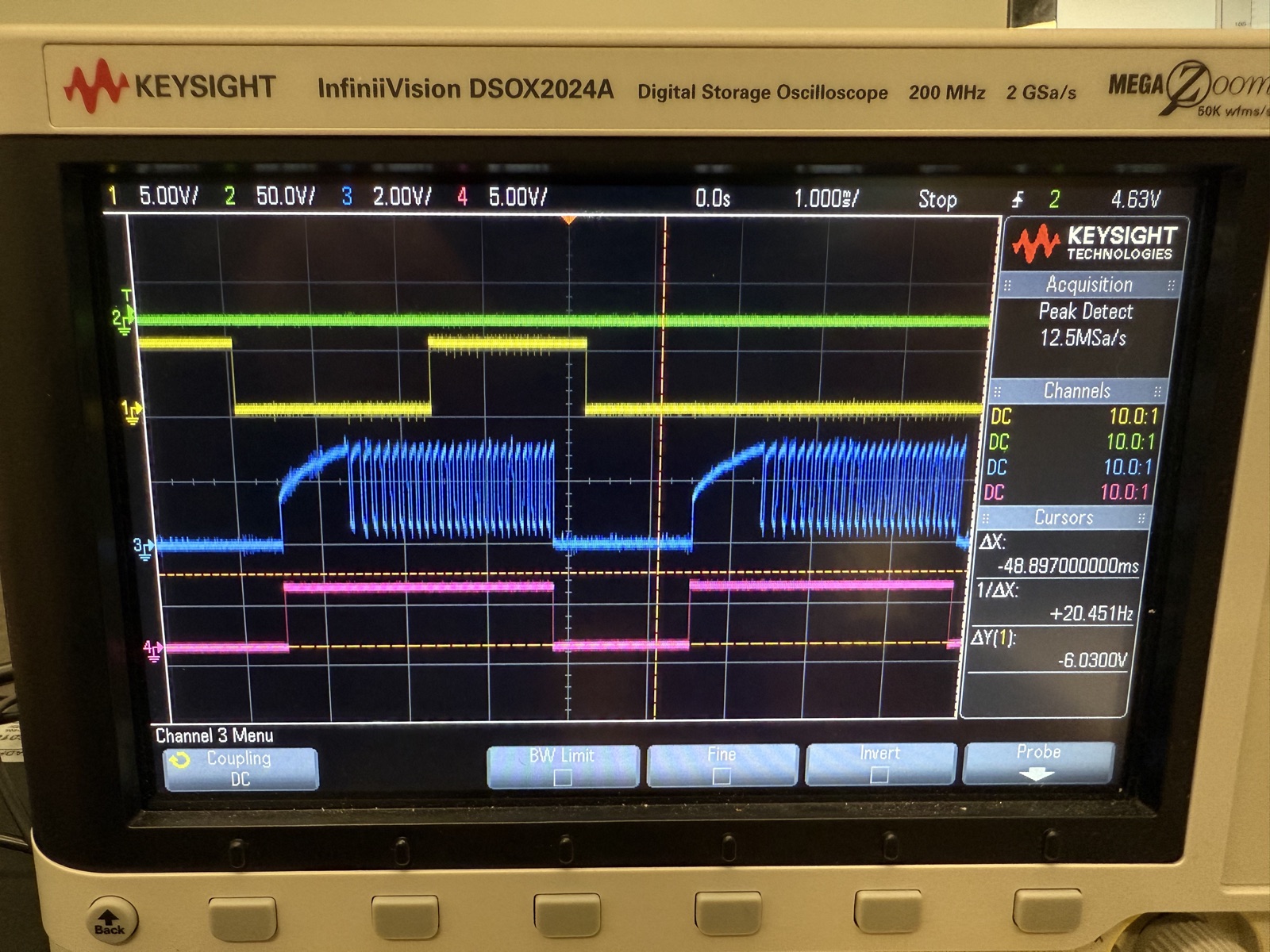Click the green DC 10.0:1 channel row

tap(1073, 442)
